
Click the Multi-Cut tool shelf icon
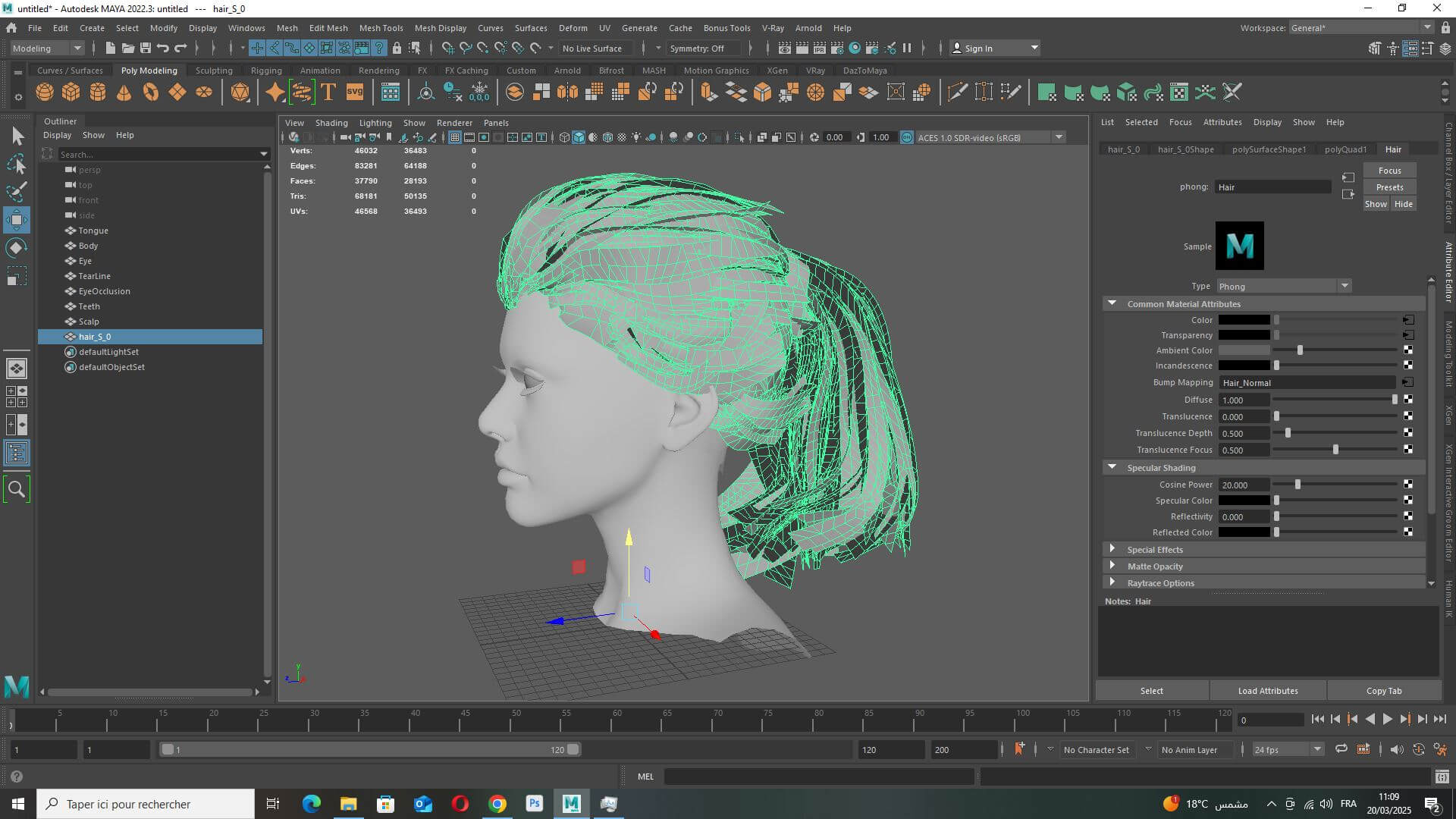click(958, 93)
